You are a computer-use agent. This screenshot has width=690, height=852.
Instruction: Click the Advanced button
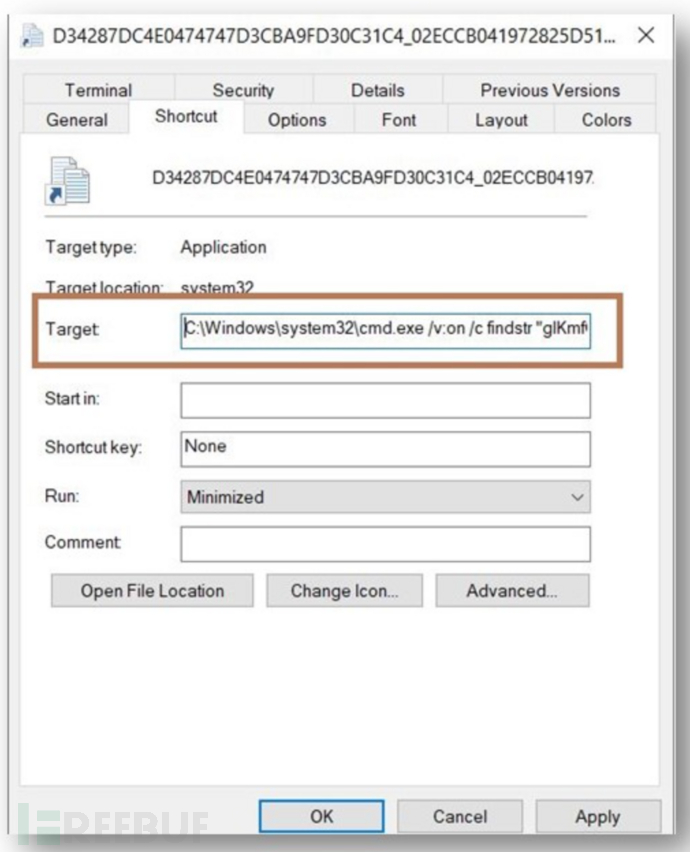coord(512,591)
